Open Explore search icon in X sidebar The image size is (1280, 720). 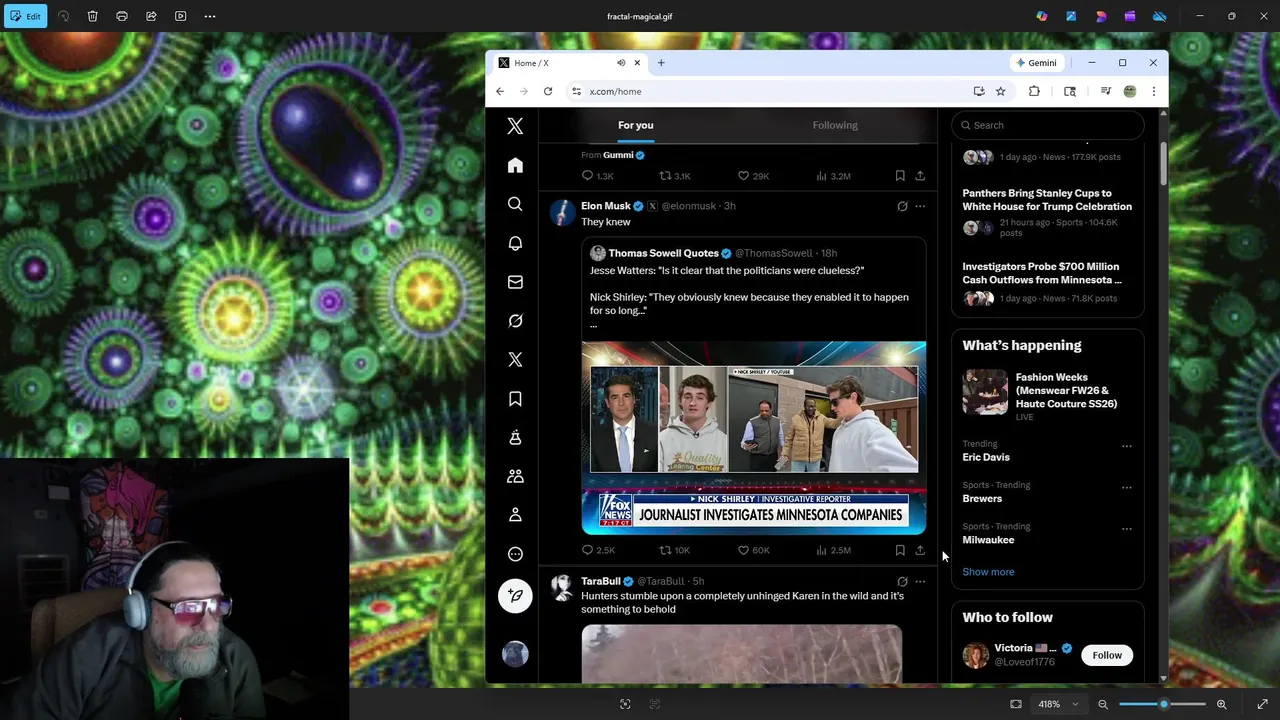[515, 204]
